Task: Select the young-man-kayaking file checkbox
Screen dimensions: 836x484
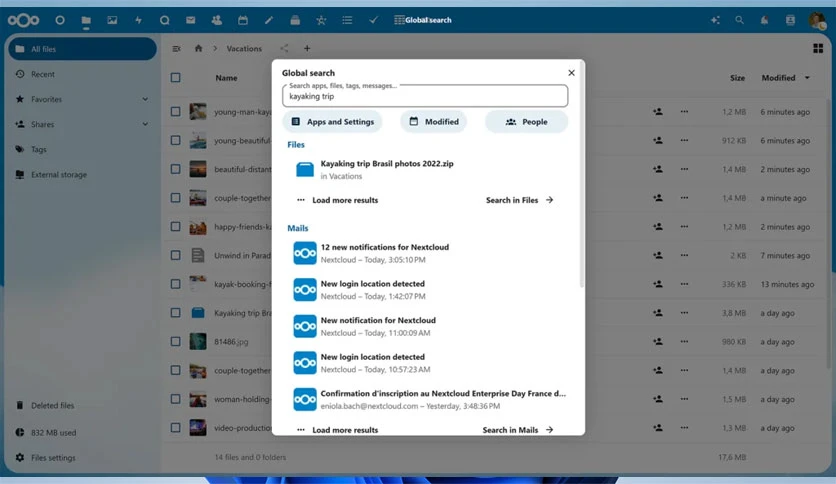Action: pyautogui.click(x=175, y=112)
